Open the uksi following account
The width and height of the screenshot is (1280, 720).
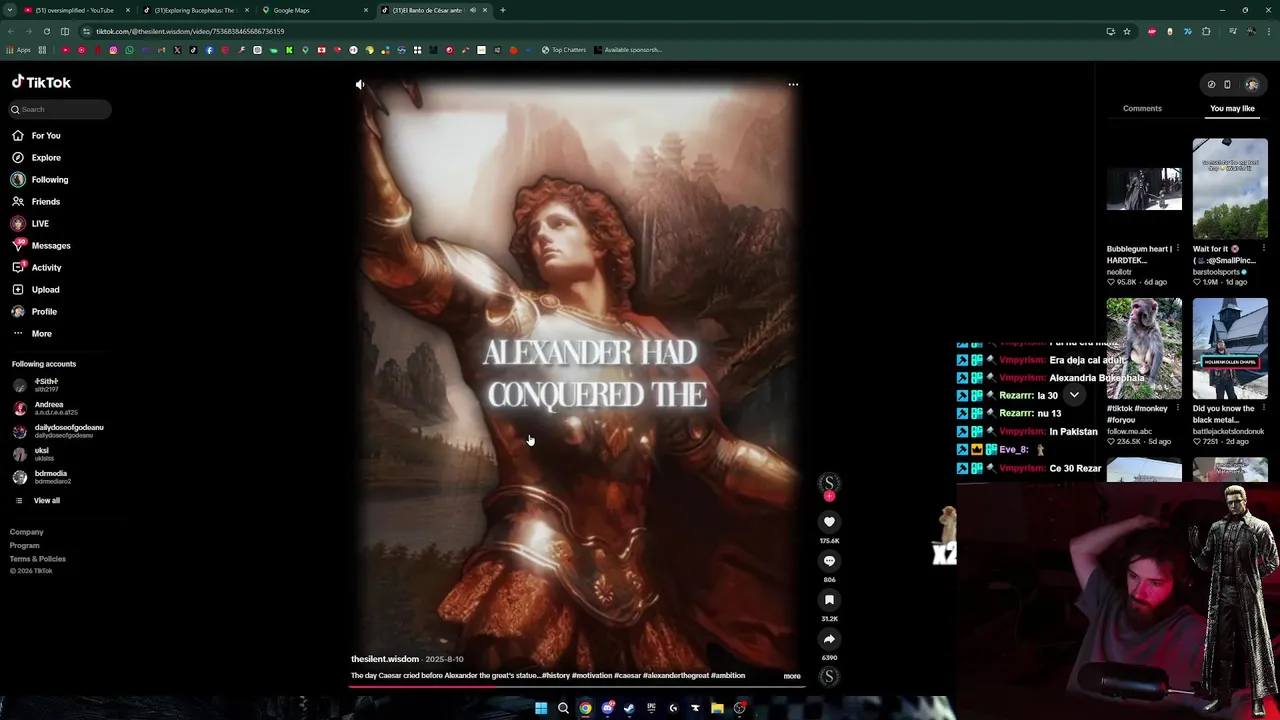coord(33,454)
